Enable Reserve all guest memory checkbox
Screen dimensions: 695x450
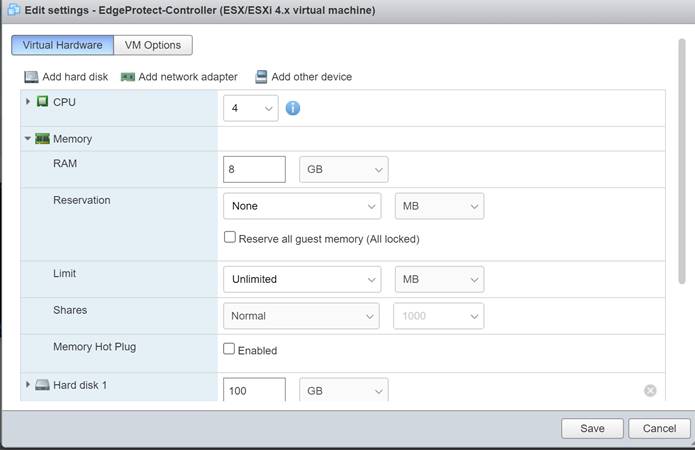tap(230, 237)
